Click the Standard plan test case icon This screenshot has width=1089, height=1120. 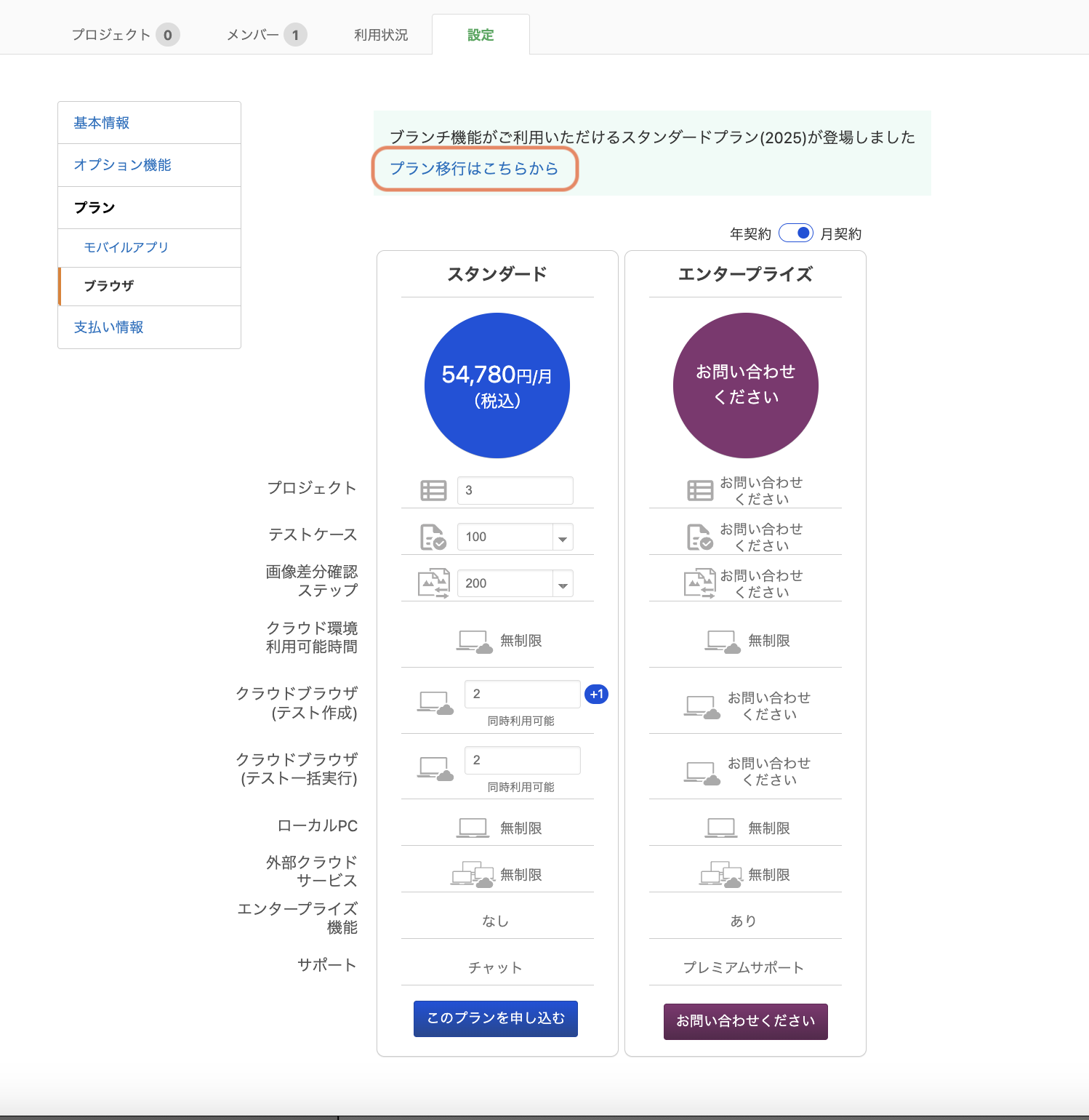[x=434, y=537]
